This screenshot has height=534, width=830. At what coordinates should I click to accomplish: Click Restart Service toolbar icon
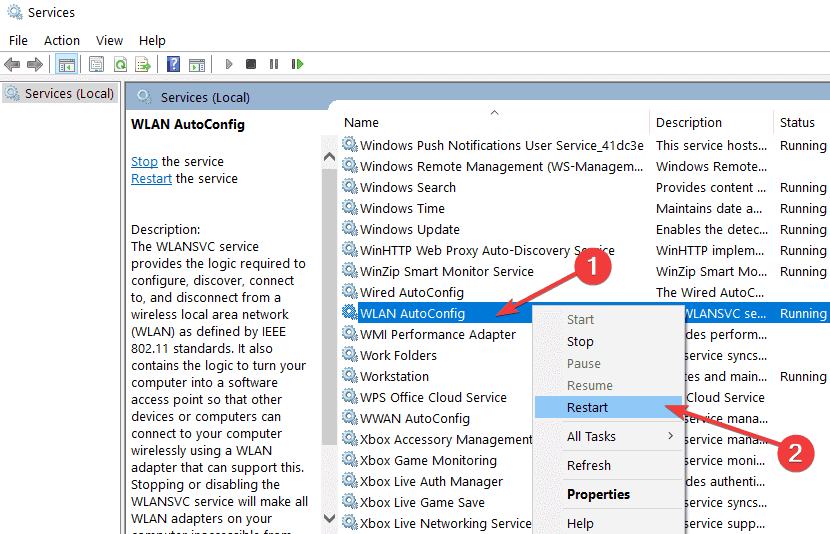point(297,65)
